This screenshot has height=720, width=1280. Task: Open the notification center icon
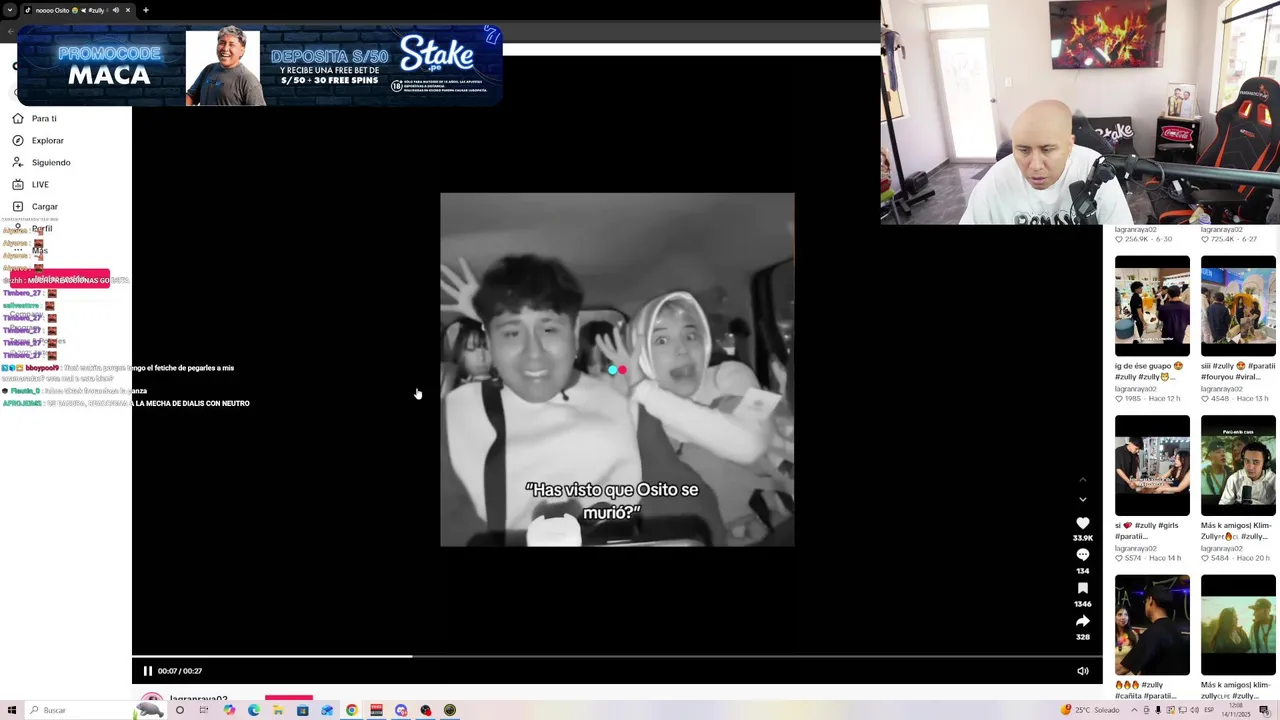point(1264,710)
